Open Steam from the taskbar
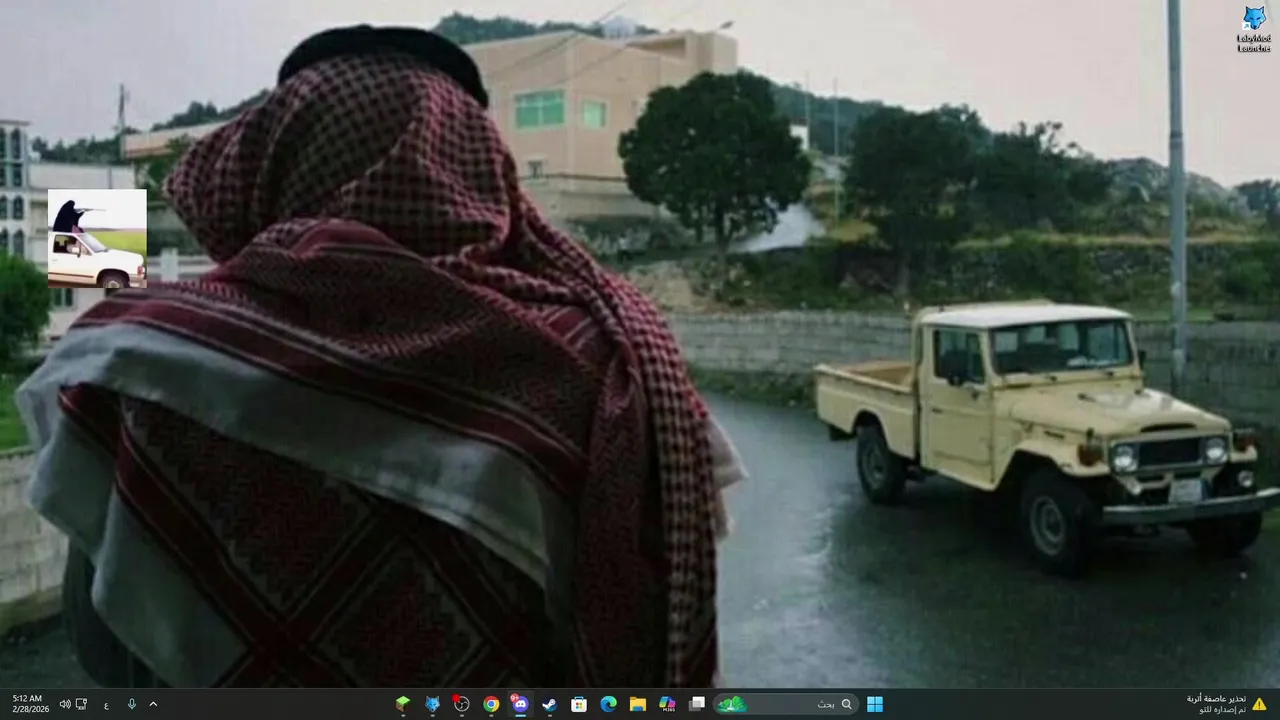 [549, 704]
